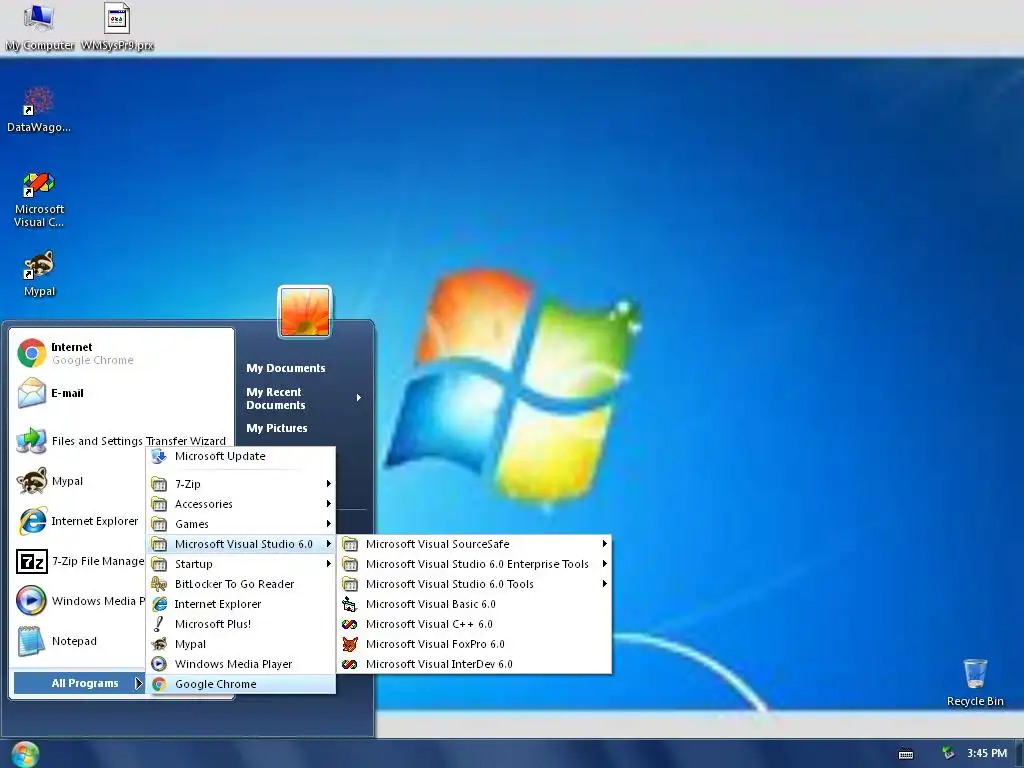Click the Google Chrome icon beside Internet

pos(31,353)
